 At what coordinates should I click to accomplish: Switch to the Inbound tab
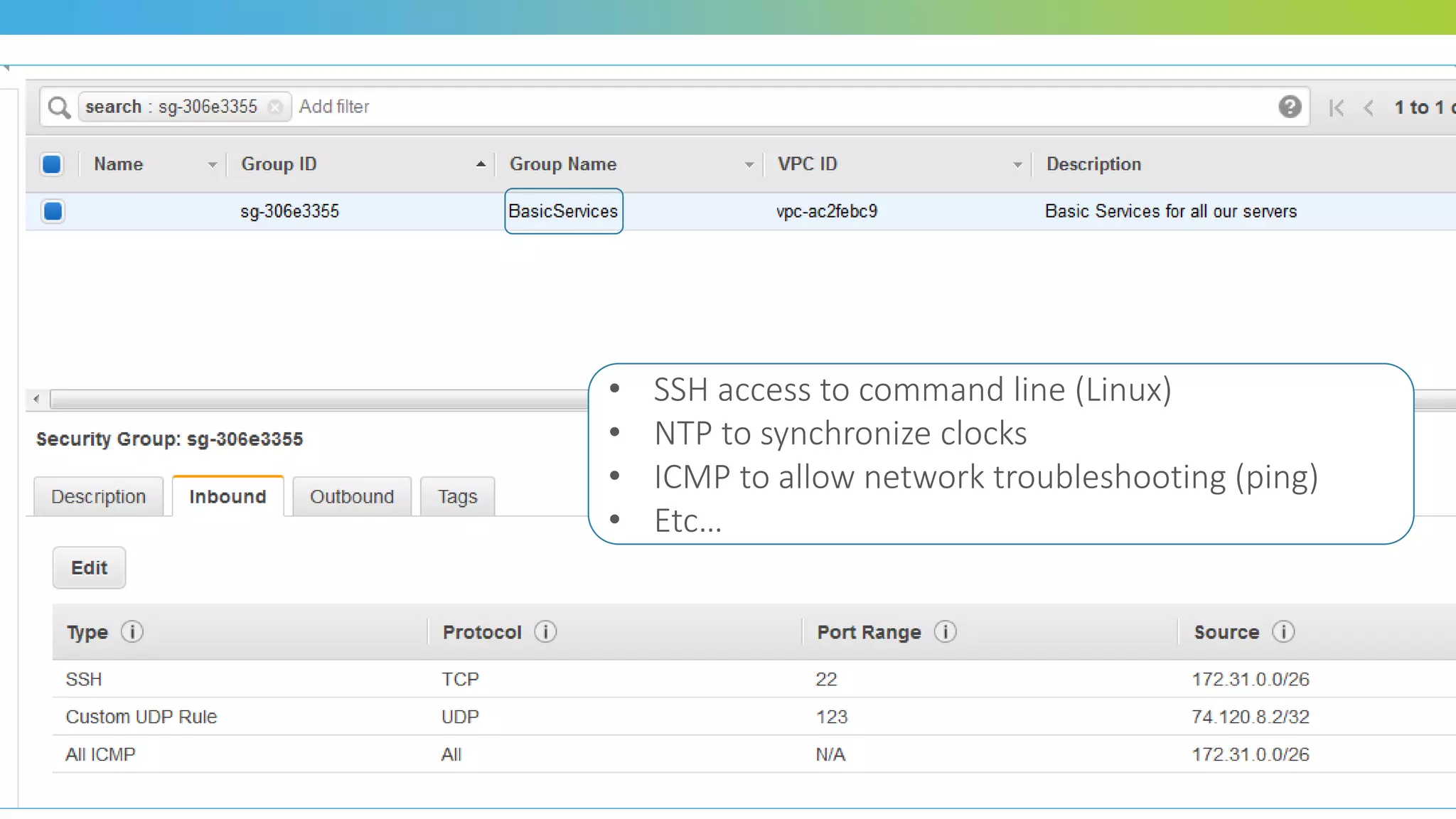227,496
